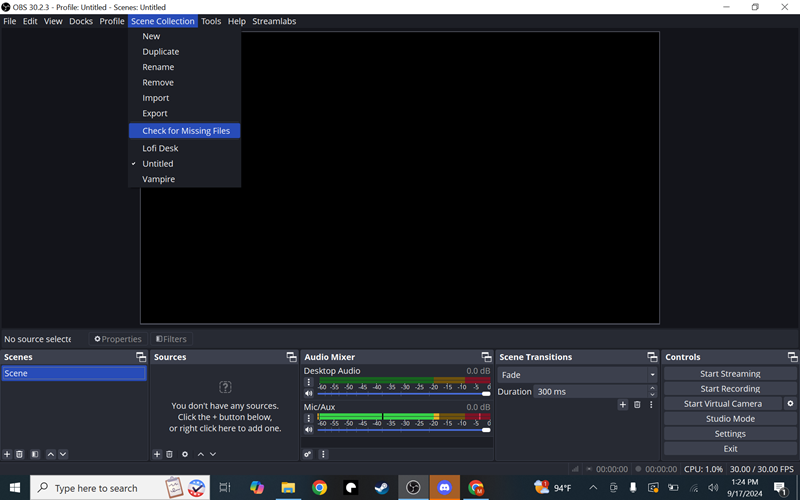800x500 pixels.
Task: Mute the Mic/Aux speaker icon
Action: tap(309, 430)
